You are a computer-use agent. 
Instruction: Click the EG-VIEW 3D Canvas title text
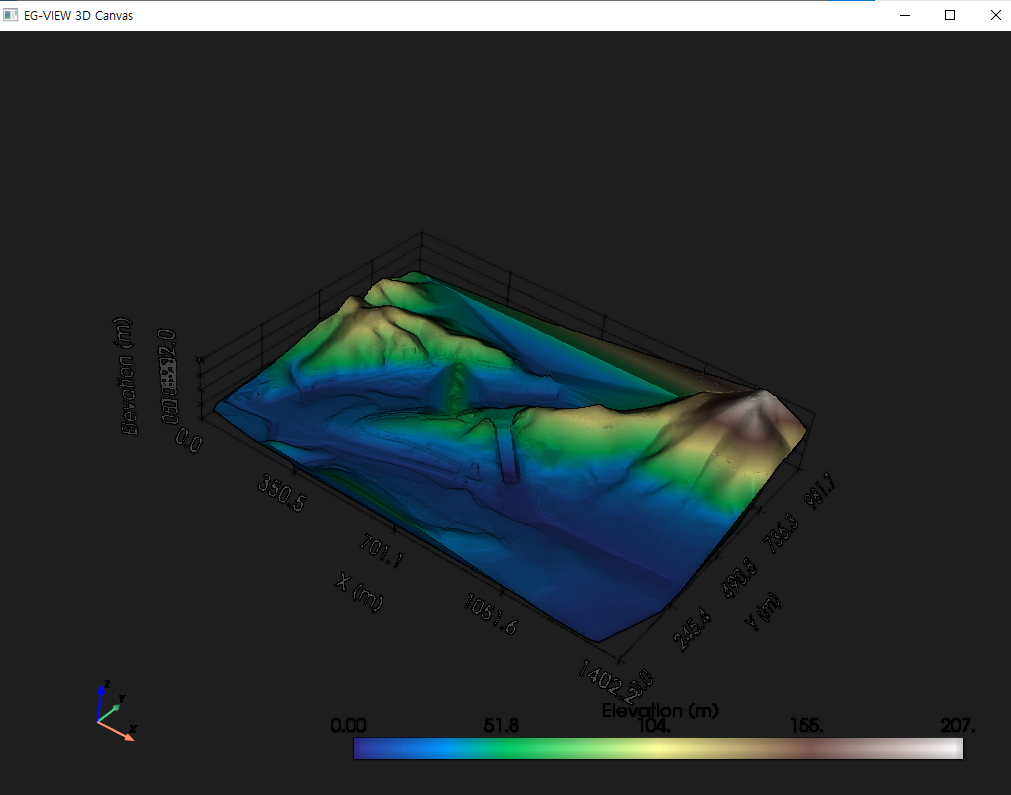[79, 15]
